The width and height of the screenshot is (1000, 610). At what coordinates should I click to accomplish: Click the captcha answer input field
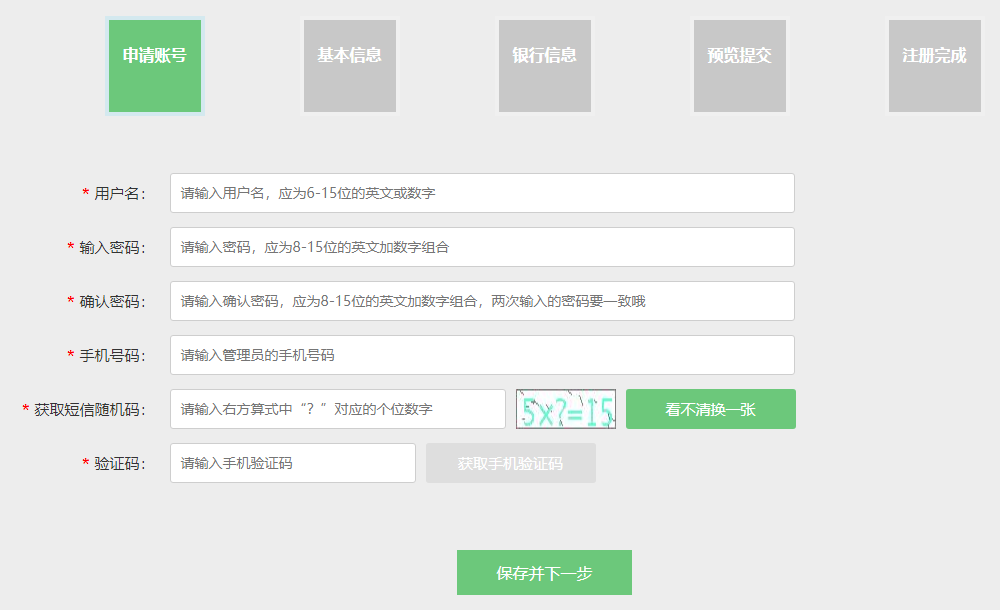(x=338, y=409)
